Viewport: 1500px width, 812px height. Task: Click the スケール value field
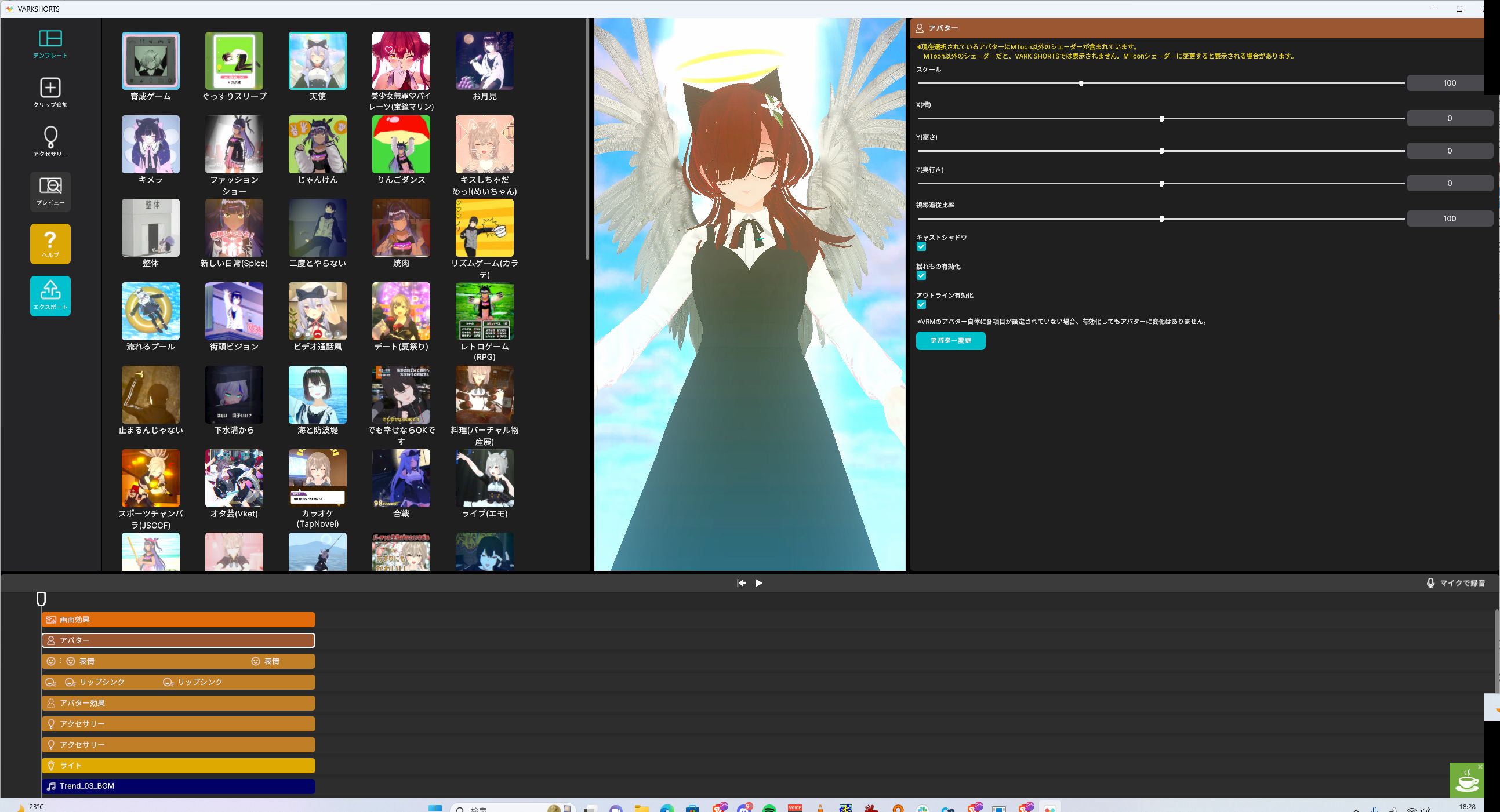pos(1448,83)
